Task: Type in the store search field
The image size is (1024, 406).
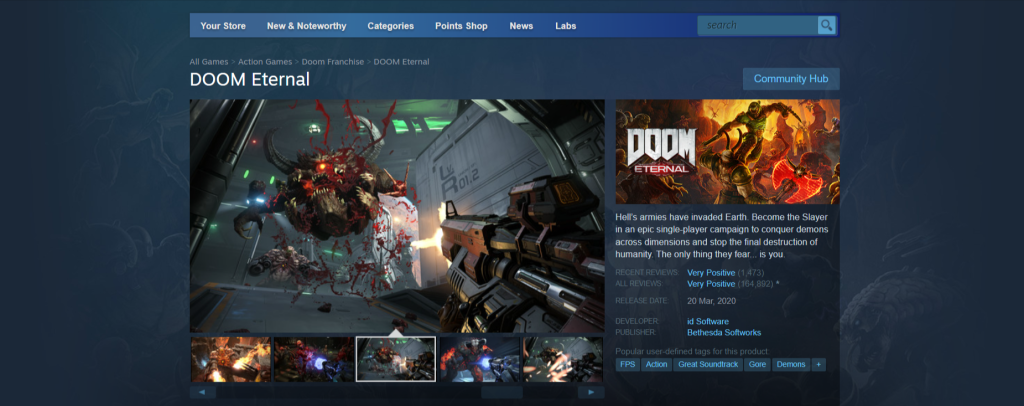Action: pyautogui.click(x=758, y=25)
